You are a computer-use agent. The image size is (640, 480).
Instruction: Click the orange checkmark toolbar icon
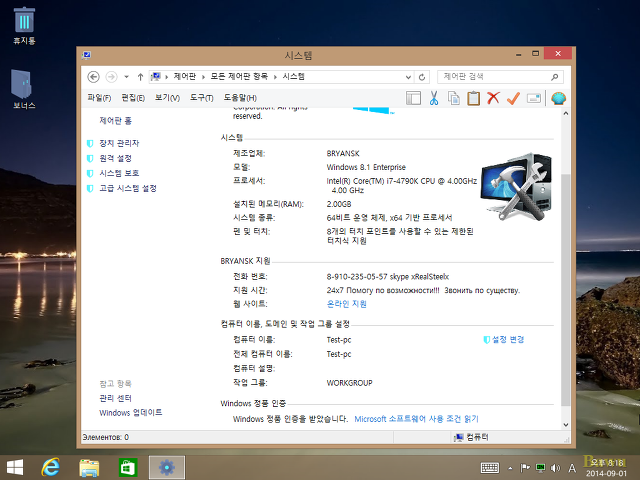(513, 98)
